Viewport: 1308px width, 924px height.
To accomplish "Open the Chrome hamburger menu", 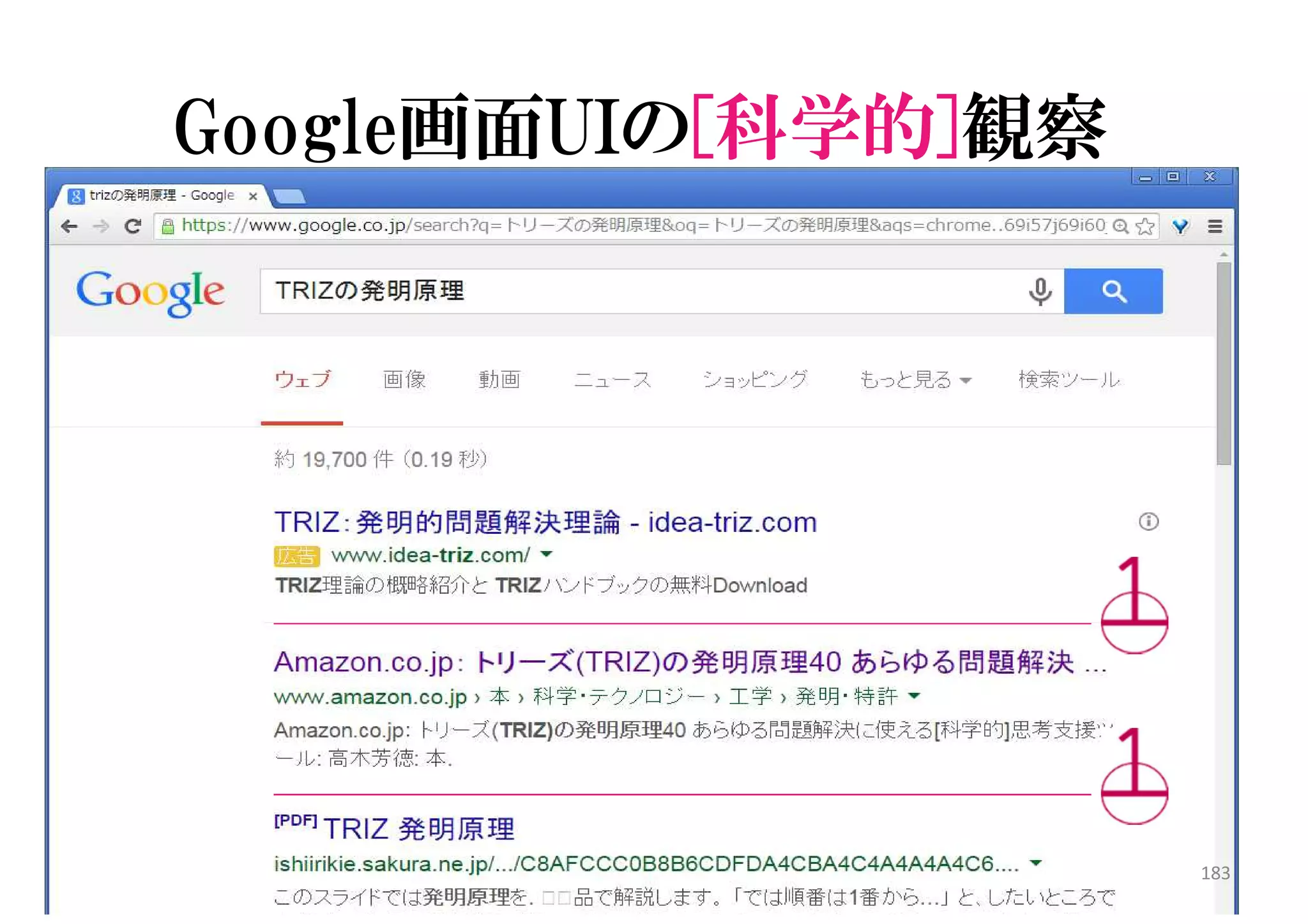I will coord(1215,226).
